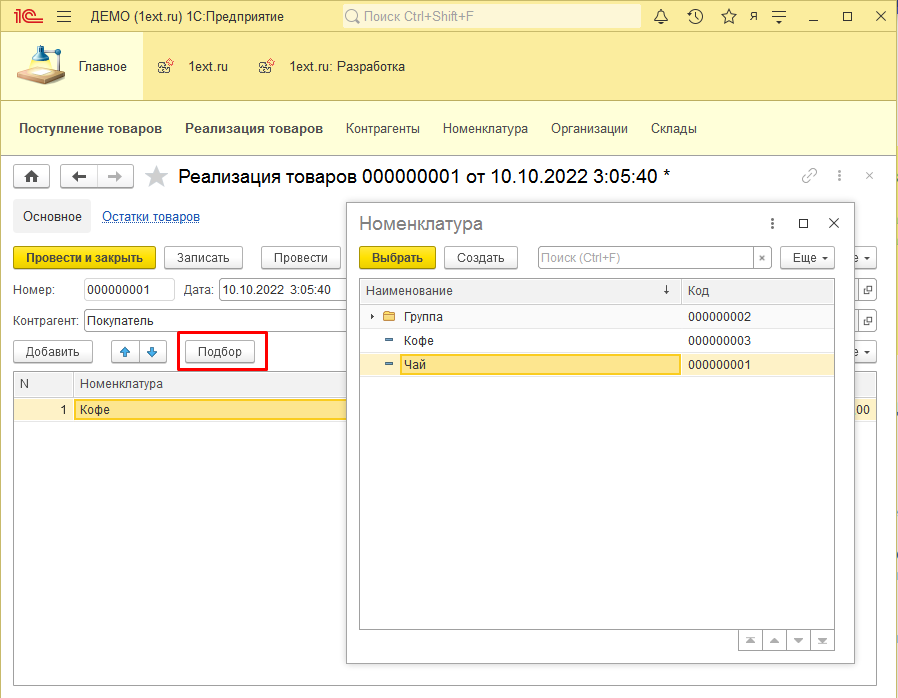This screenshot has width=898, height=698.
Task: Jump to last row in Номенклатура list
Action: pyautogui.click(x=822, y=639)
